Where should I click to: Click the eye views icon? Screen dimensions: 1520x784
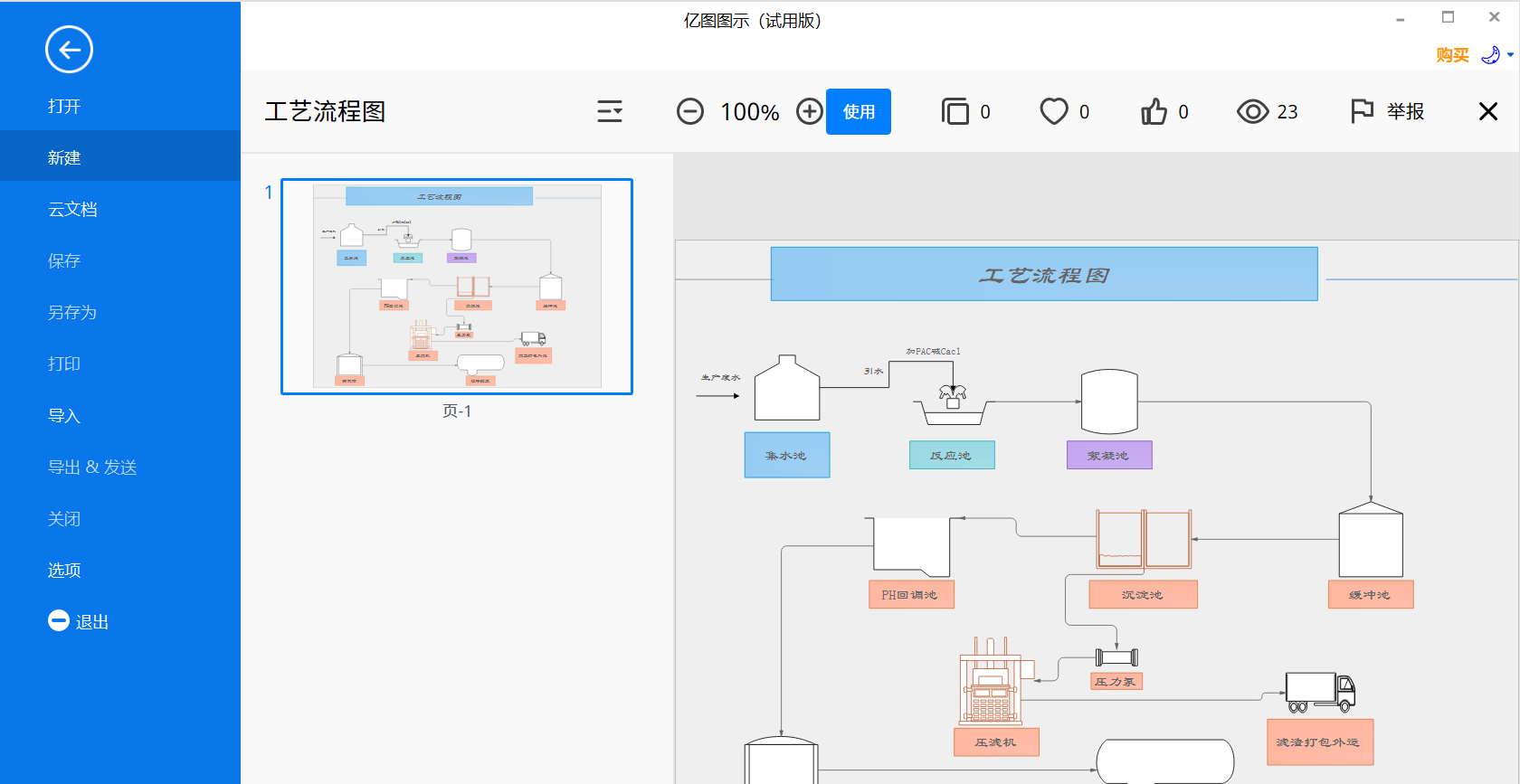point(1253,111)
